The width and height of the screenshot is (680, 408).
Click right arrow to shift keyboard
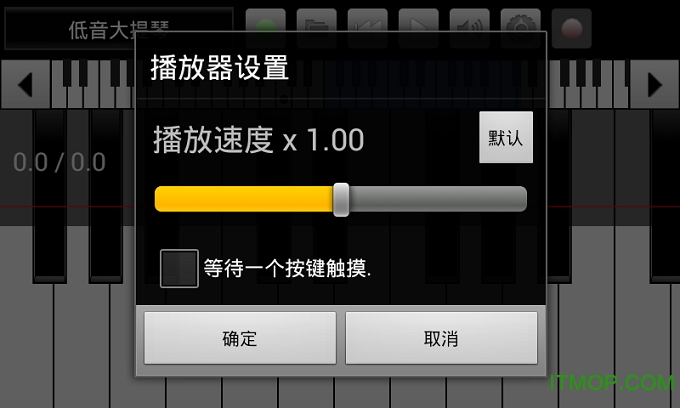(654, 85)
